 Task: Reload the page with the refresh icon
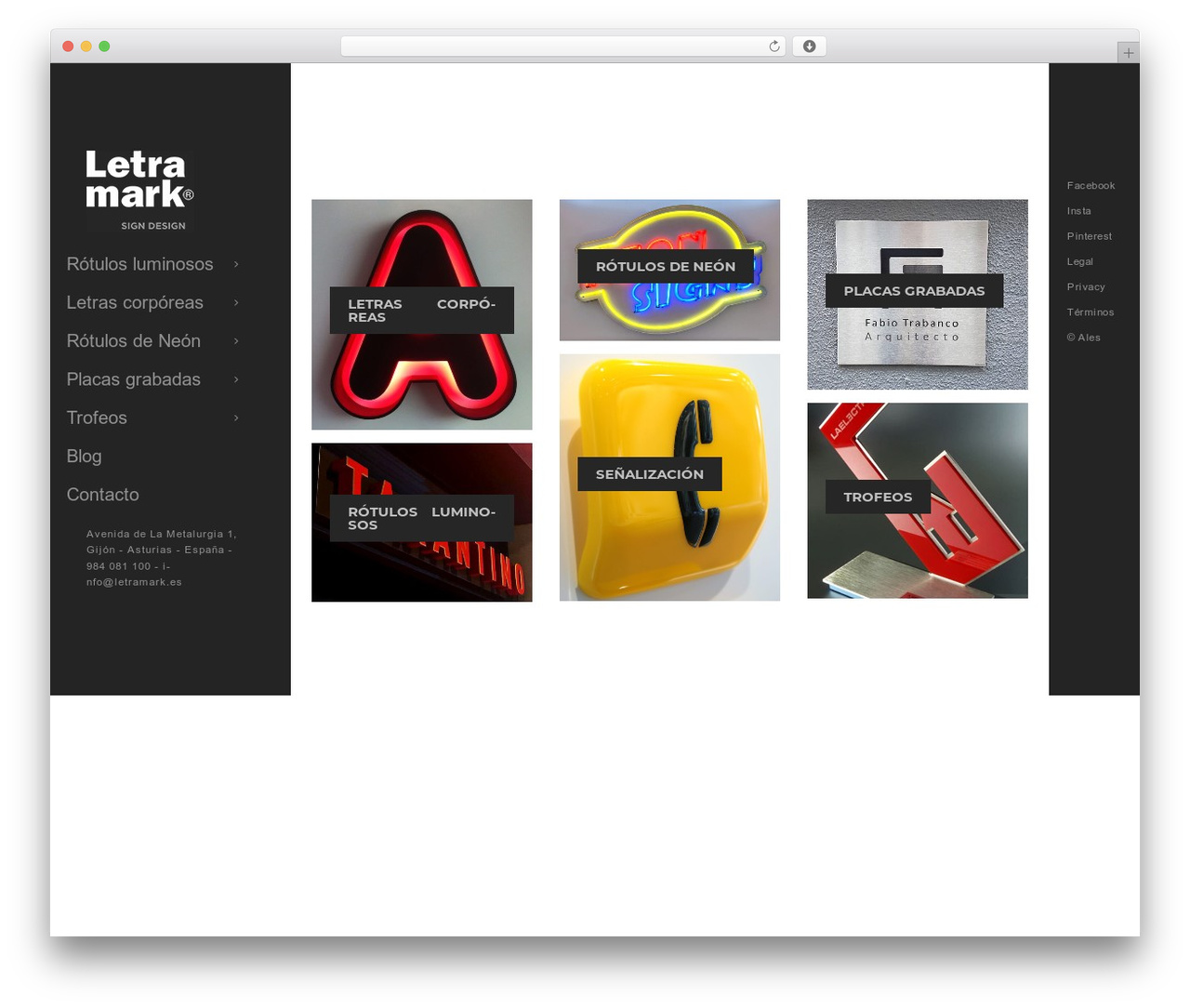773,46
